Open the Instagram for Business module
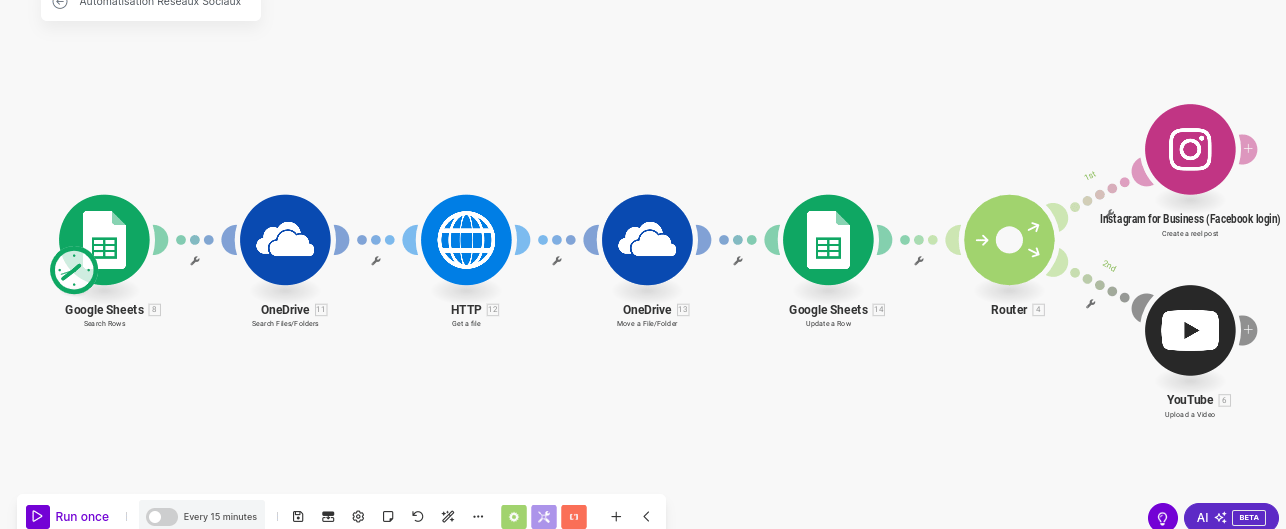1286x529 pixels. (x=1190, y=149)
